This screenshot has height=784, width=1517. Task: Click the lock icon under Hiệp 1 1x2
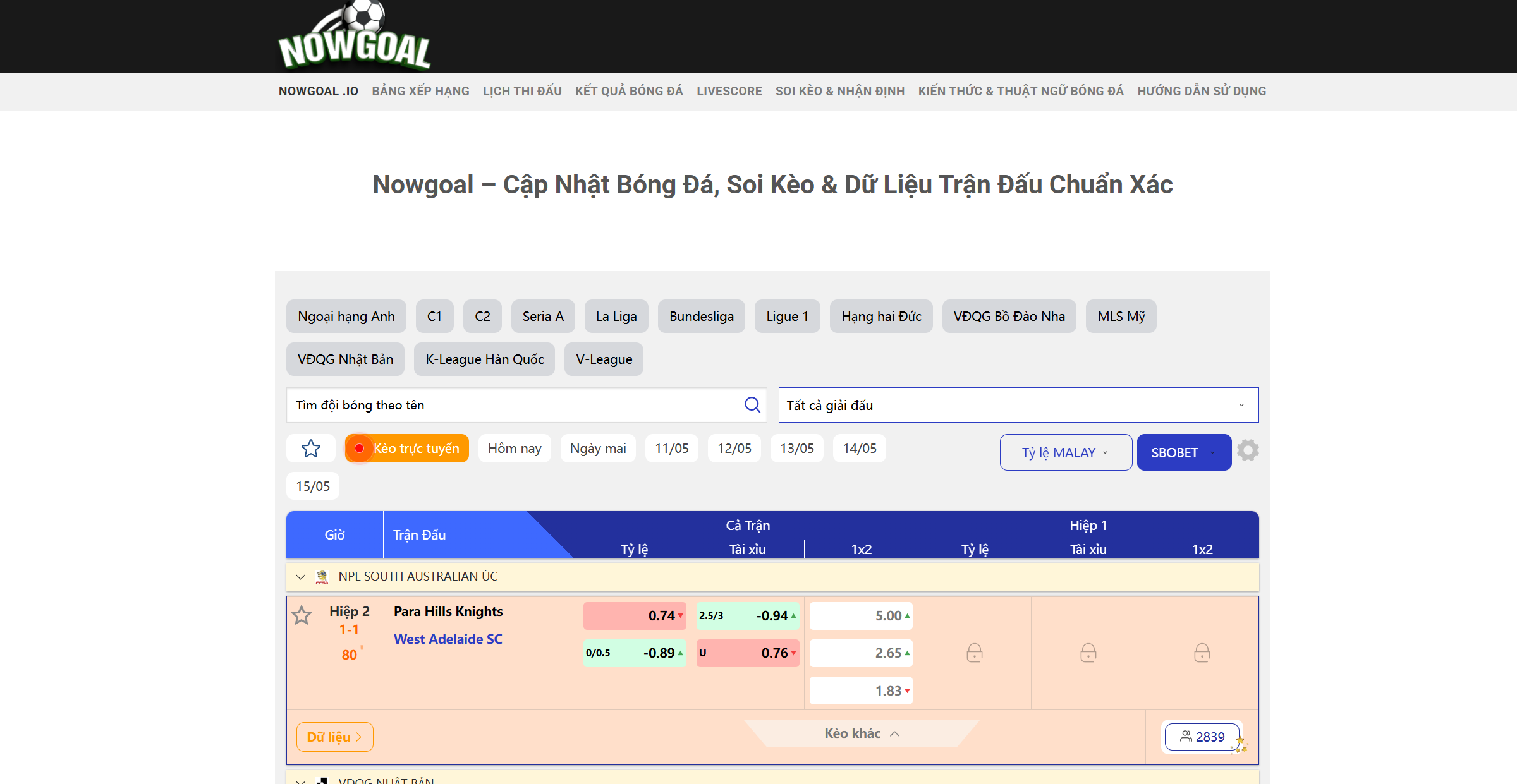click(x=1202, y=653)
